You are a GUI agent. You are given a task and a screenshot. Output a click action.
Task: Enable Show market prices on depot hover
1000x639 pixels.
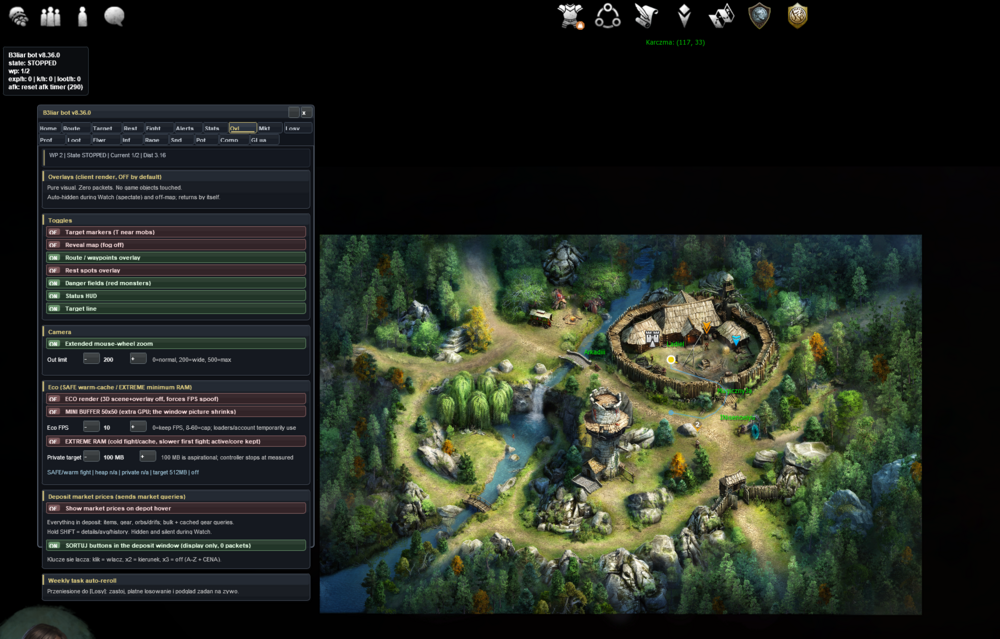[x=176, y=509]
